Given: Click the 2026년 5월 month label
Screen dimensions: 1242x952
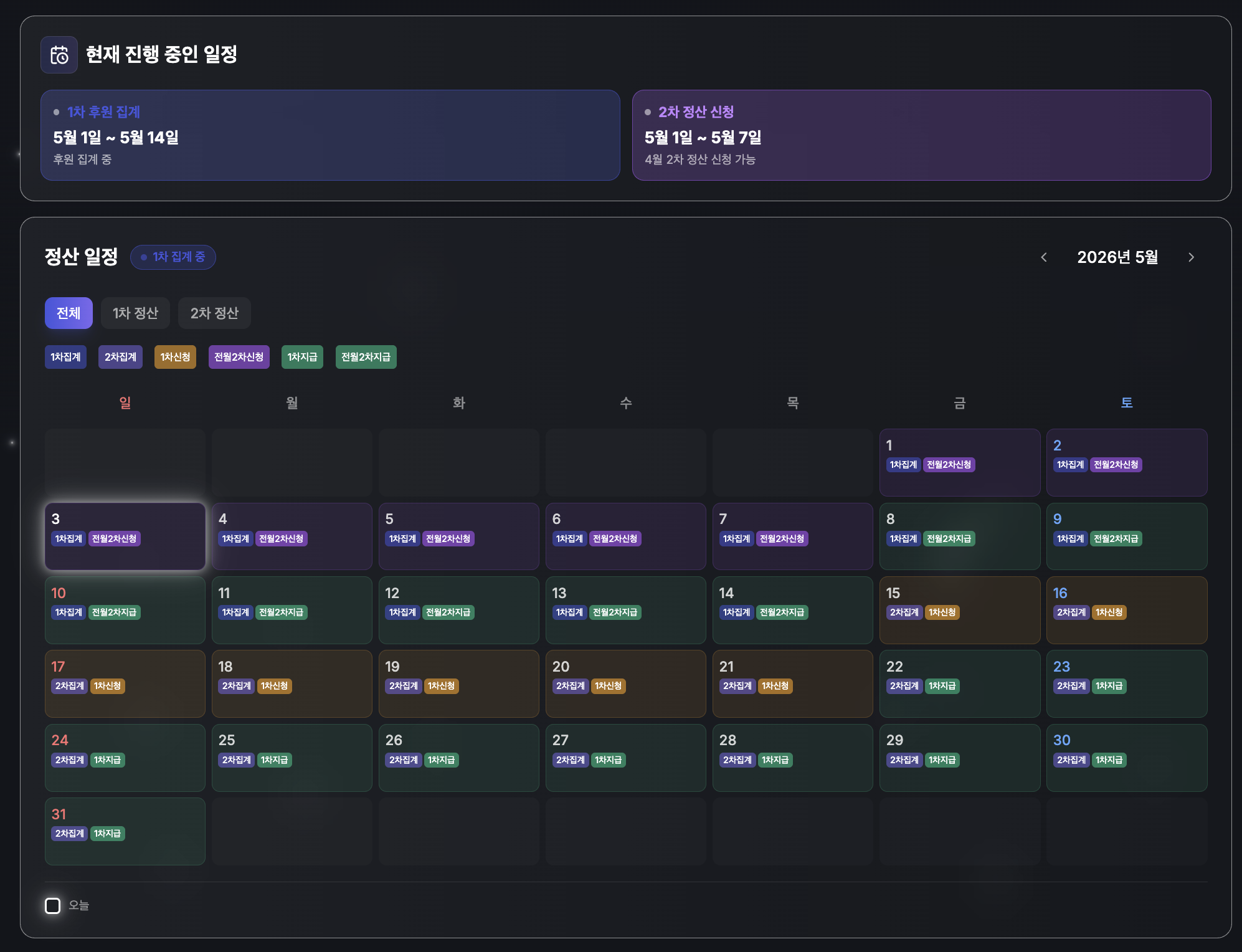Looking at the screenshot, I should click(x=1117, y=257).
